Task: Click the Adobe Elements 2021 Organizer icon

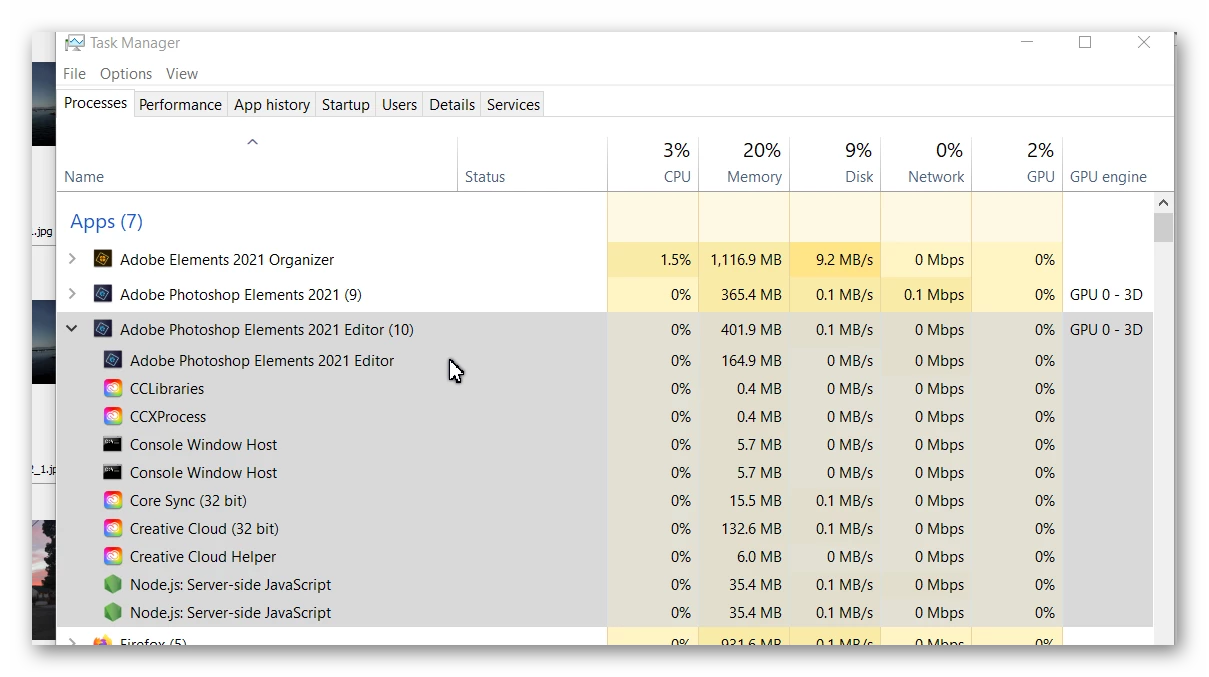Action: click(102, 259)
